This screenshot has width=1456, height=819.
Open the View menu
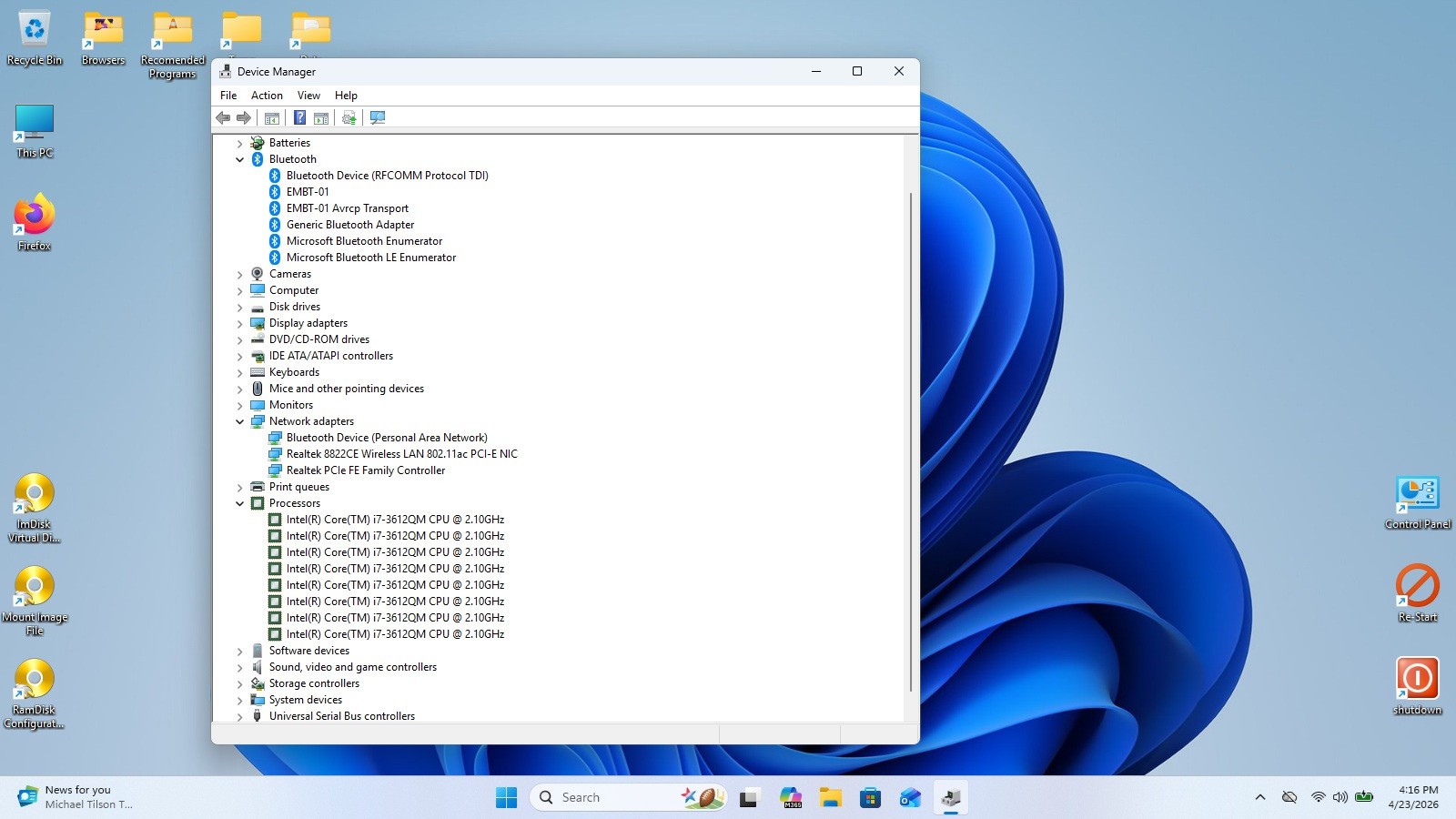click(308, 96)
